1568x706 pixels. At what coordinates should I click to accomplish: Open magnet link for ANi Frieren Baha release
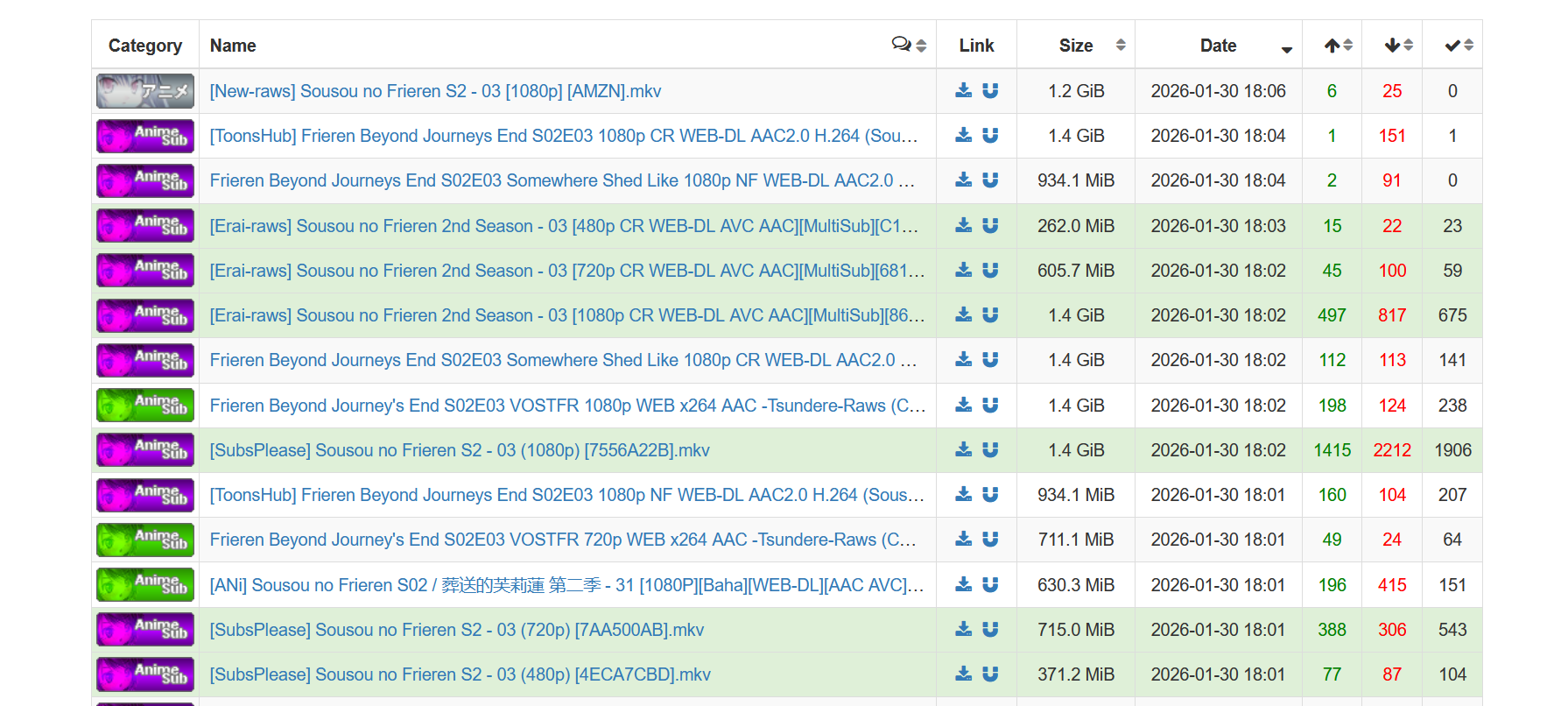coord(990,584)
